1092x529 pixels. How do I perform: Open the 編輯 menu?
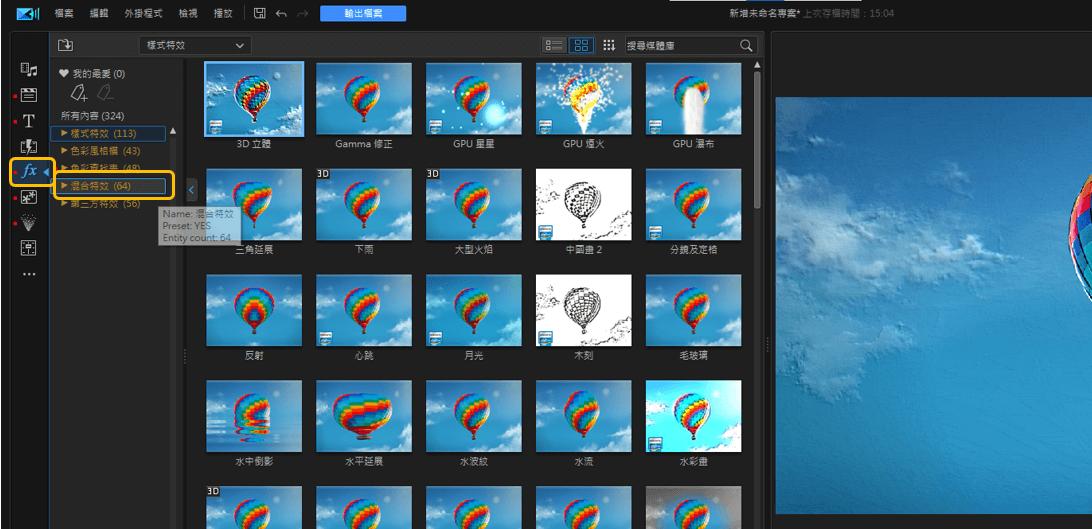point(100,13)
